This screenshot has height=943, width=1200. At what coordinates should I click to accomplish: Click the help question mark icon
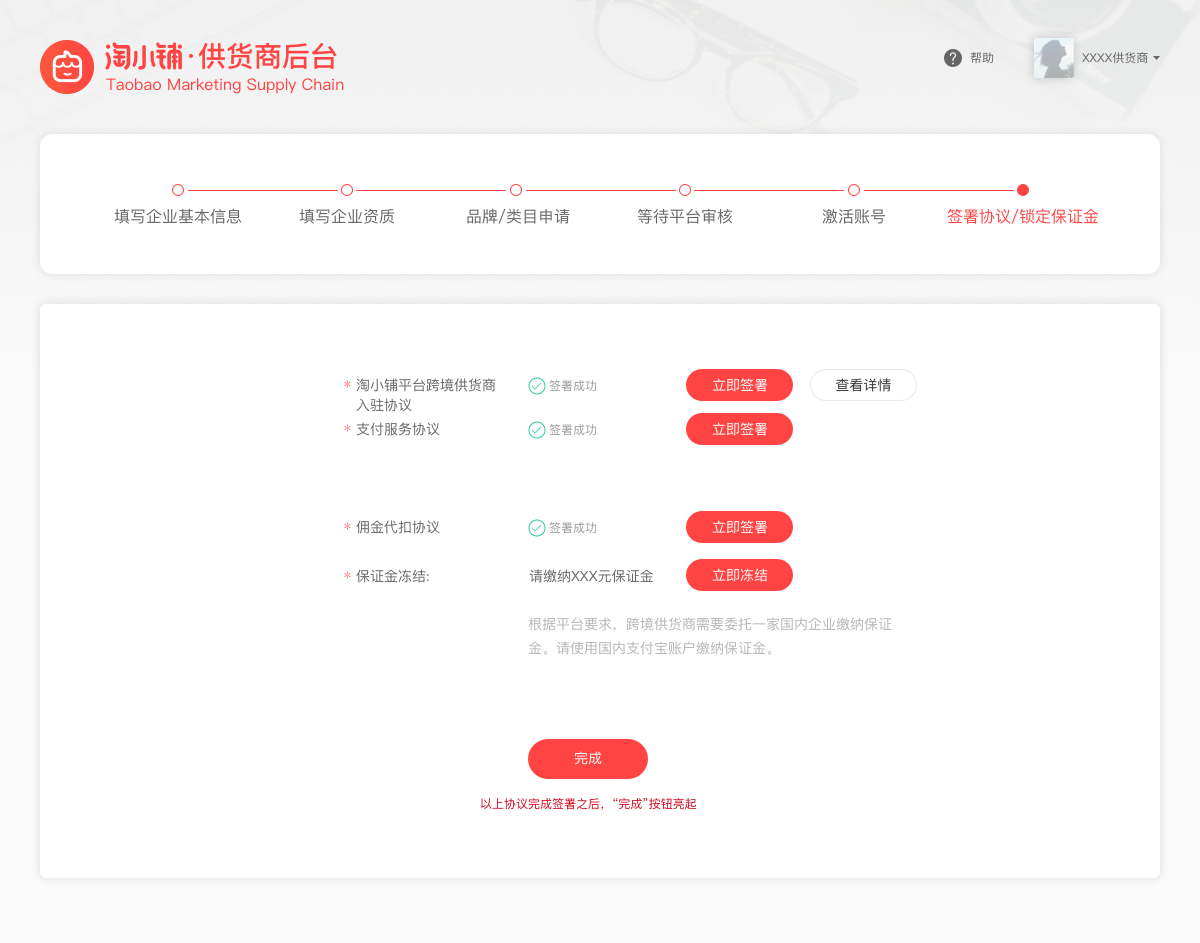click(953, 58)
